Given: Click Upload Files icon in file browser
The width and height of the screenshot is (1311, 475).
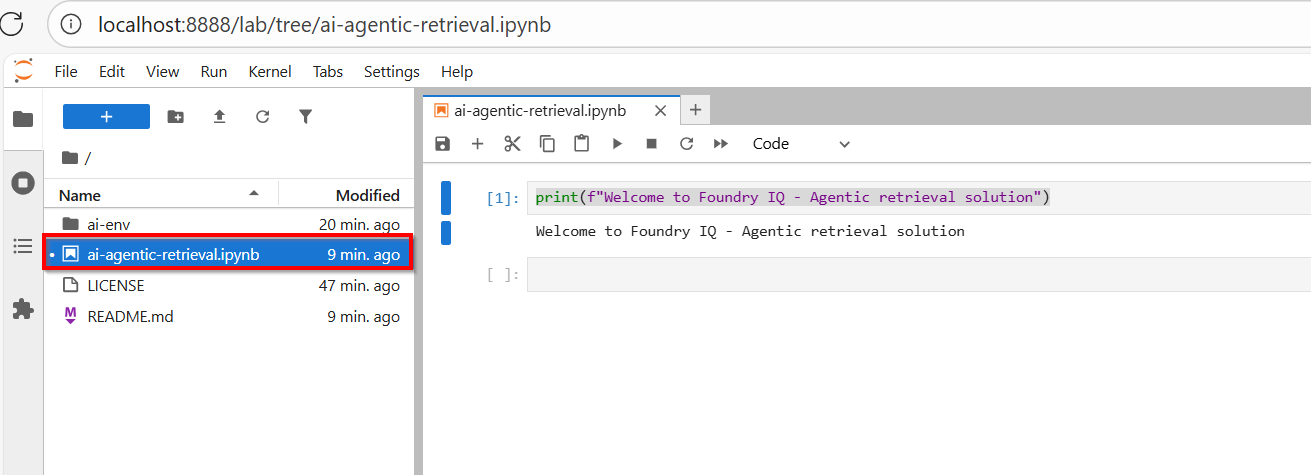Looking at the screenshot, I should click(219, 117).
